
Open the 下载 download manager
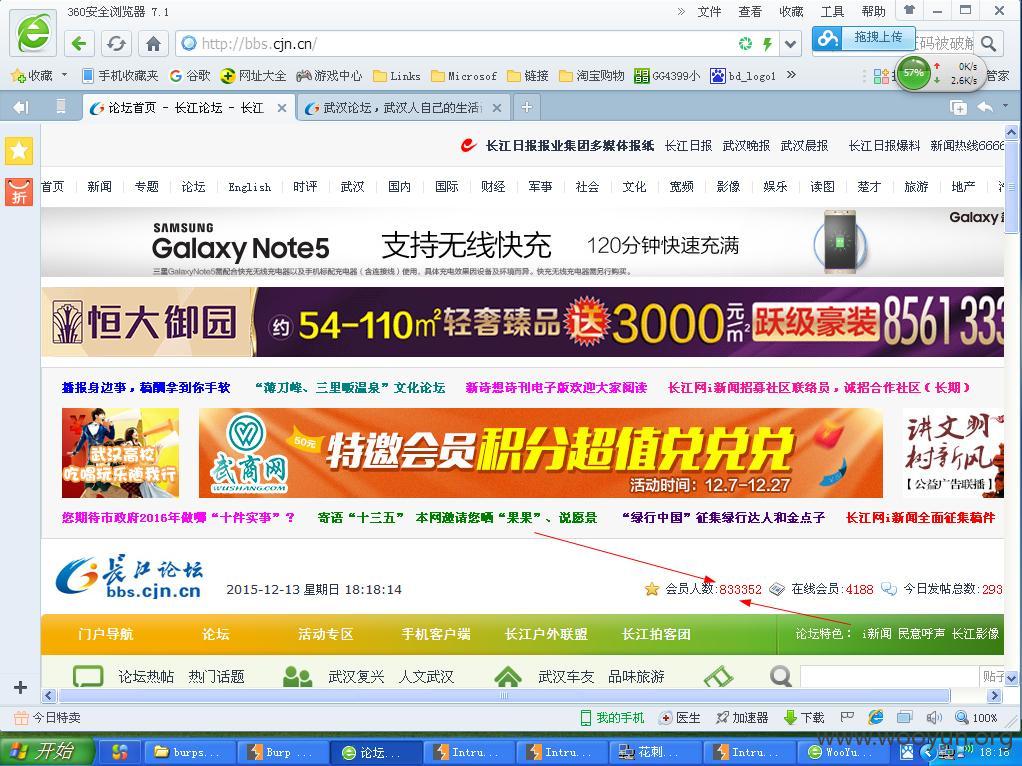(804, 718)
